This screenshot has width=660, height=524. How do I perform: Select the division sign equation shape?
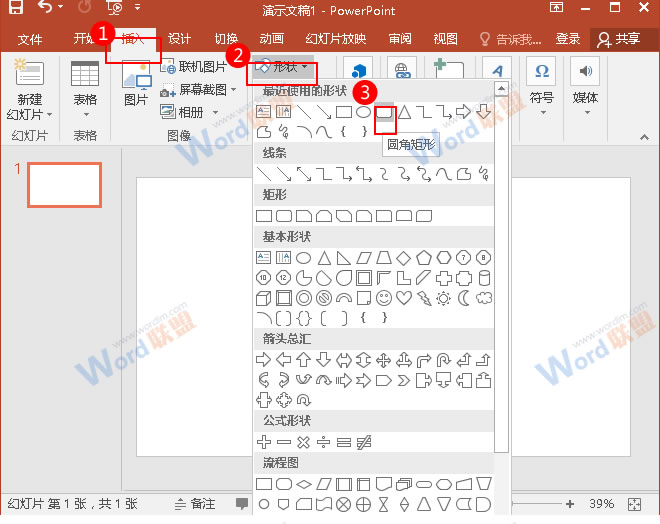click(324, 441)
